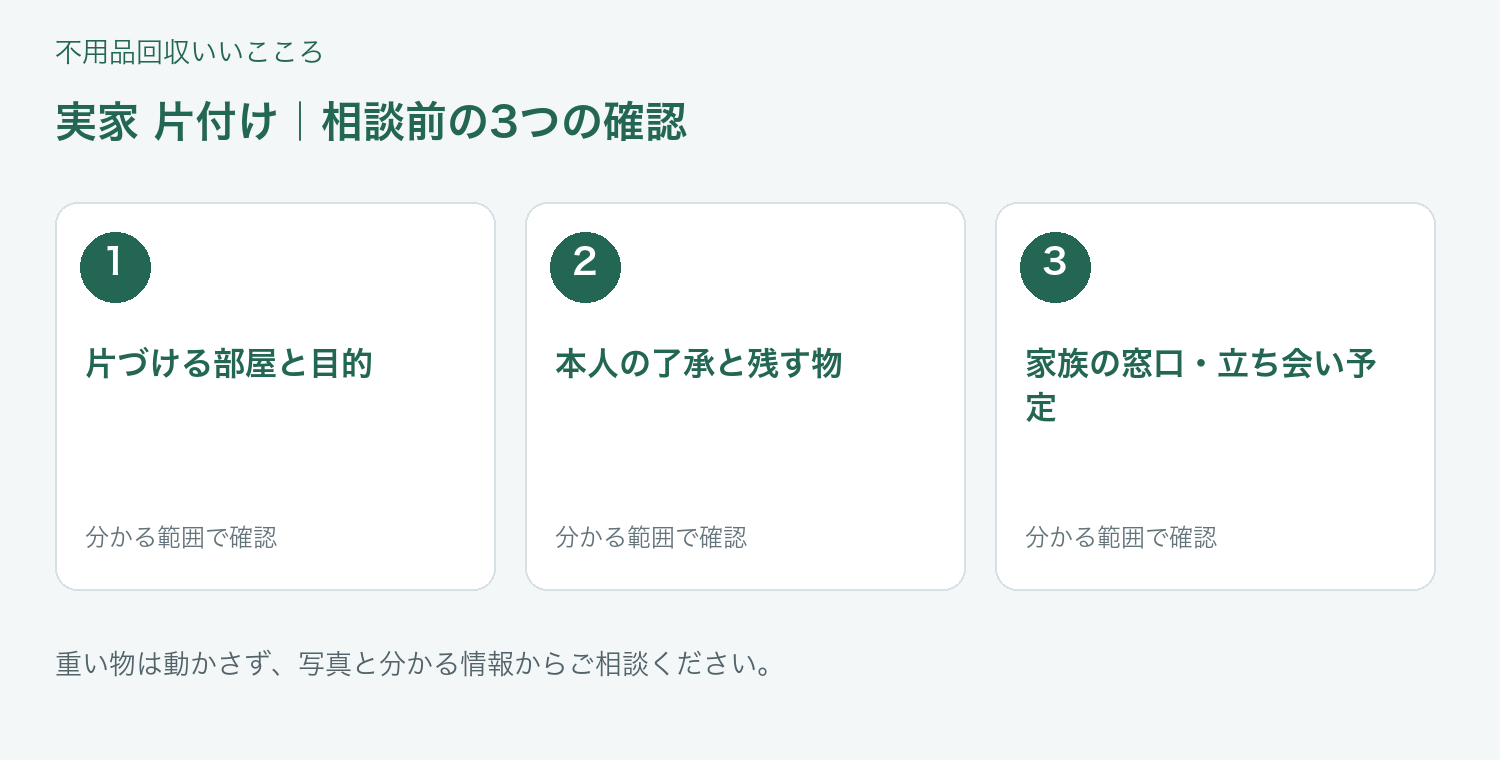
Task: Open the 家族の窓口・立ち会い予定 card heading
Action: pyautogui.click(x=1201, y=386)
